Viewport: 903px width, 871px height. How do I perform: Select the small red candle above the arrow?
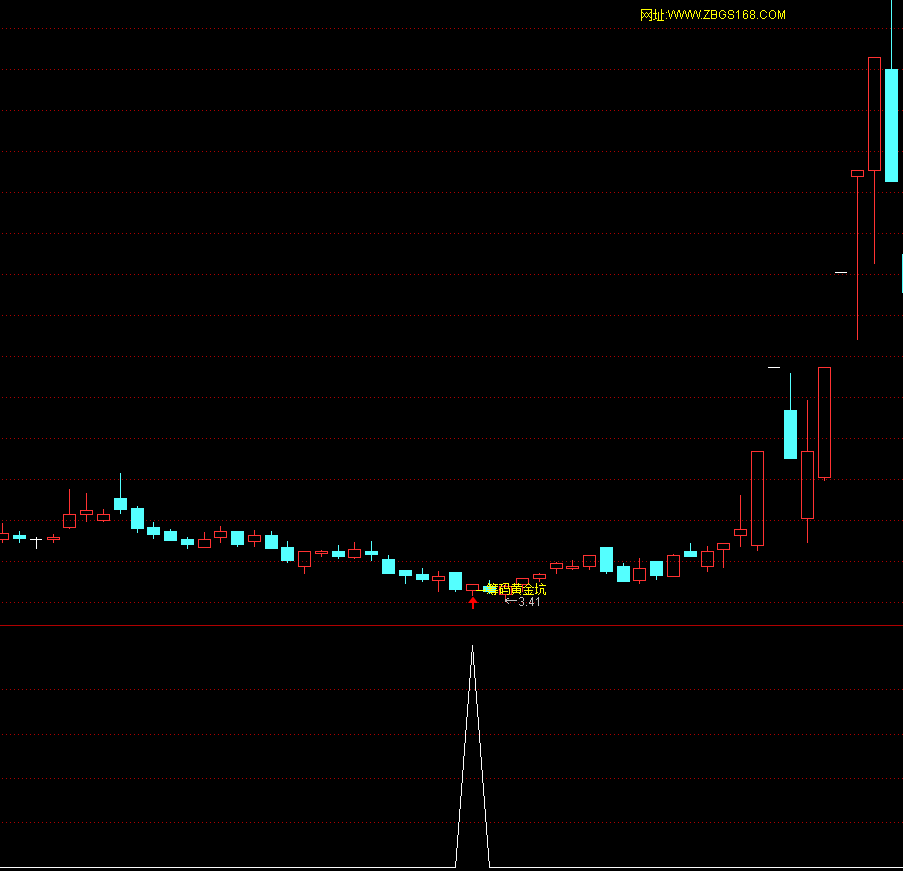pos(472,588)
